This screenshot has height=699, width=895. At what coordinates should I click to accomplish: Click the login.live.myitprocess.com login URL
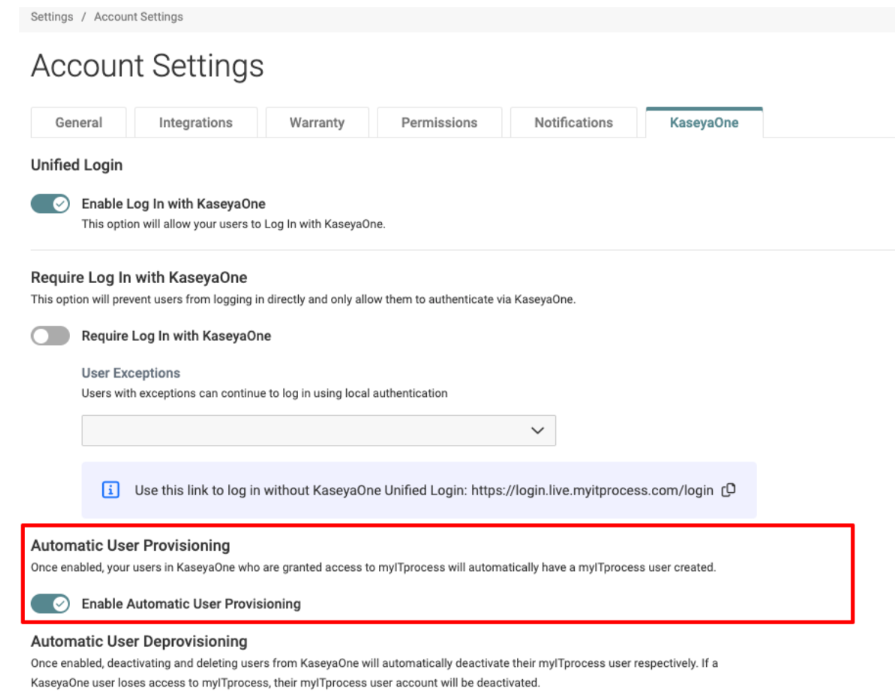point(592,490)
